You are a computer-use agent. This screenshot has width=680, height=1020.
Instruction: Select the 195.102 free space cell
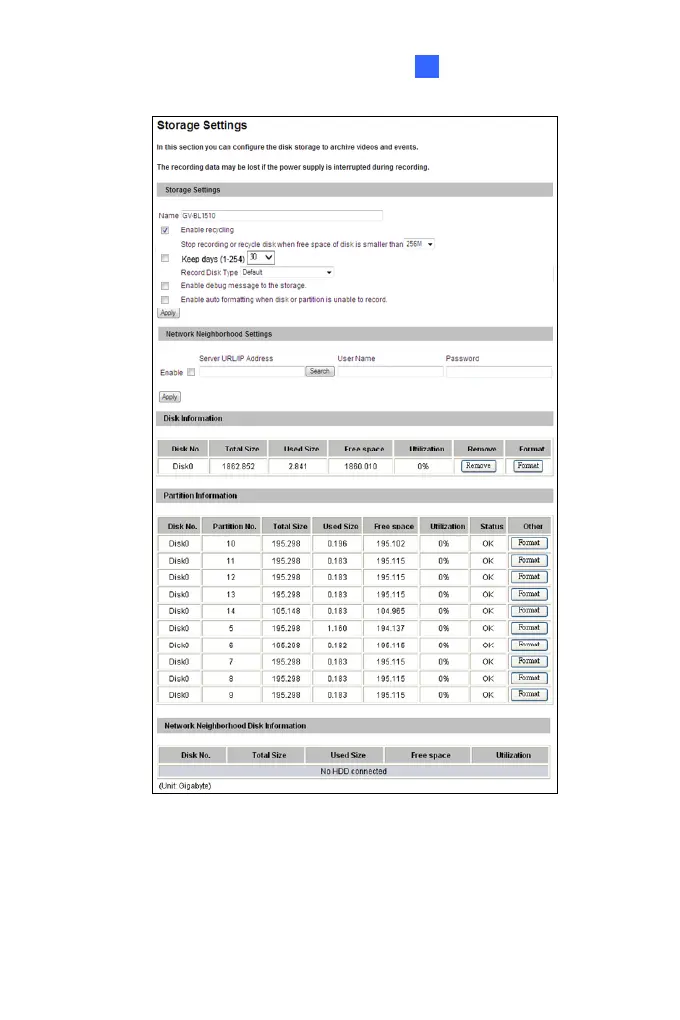(390, 544)
